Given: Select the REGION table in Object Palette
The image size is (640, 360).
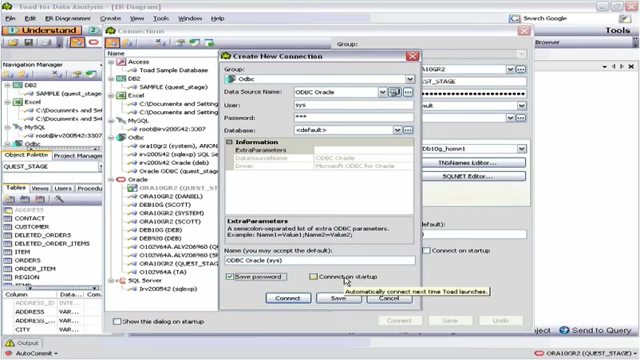Looking at the screenshot, I should (x=27, y=277).
